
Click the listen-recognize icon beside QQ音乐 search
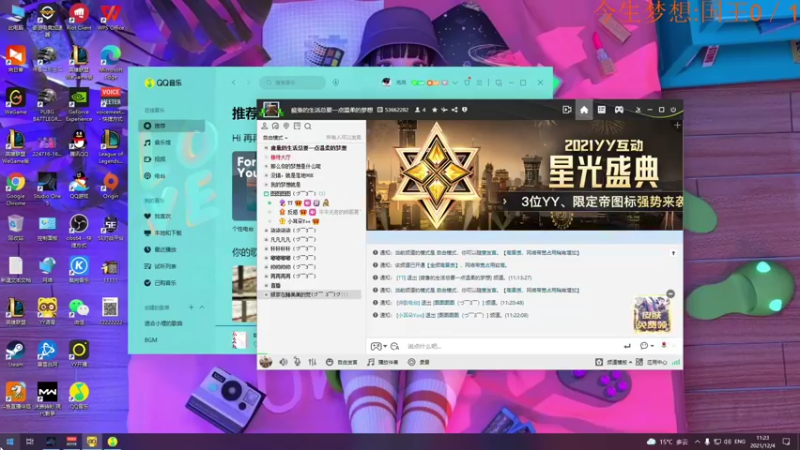point(335,82)
